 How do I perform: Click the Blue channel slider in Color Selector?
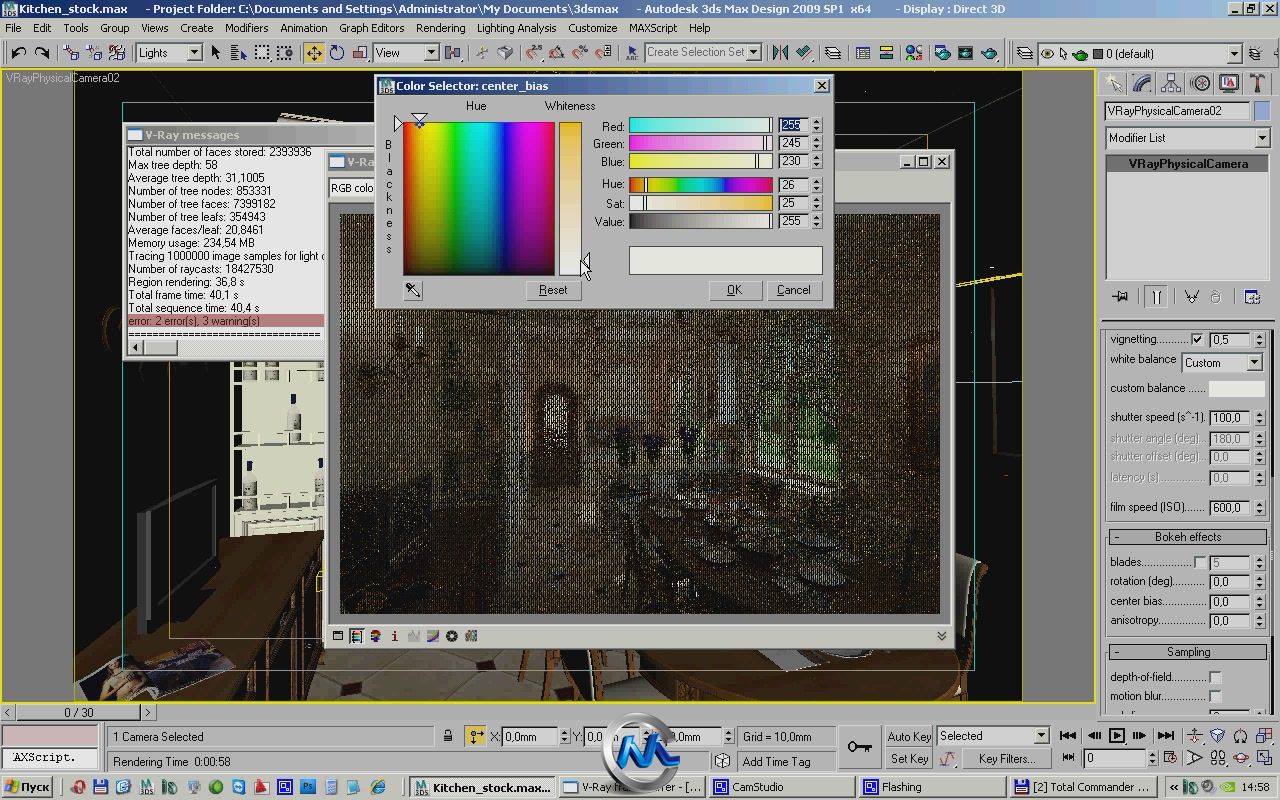(x=700, y=161)
